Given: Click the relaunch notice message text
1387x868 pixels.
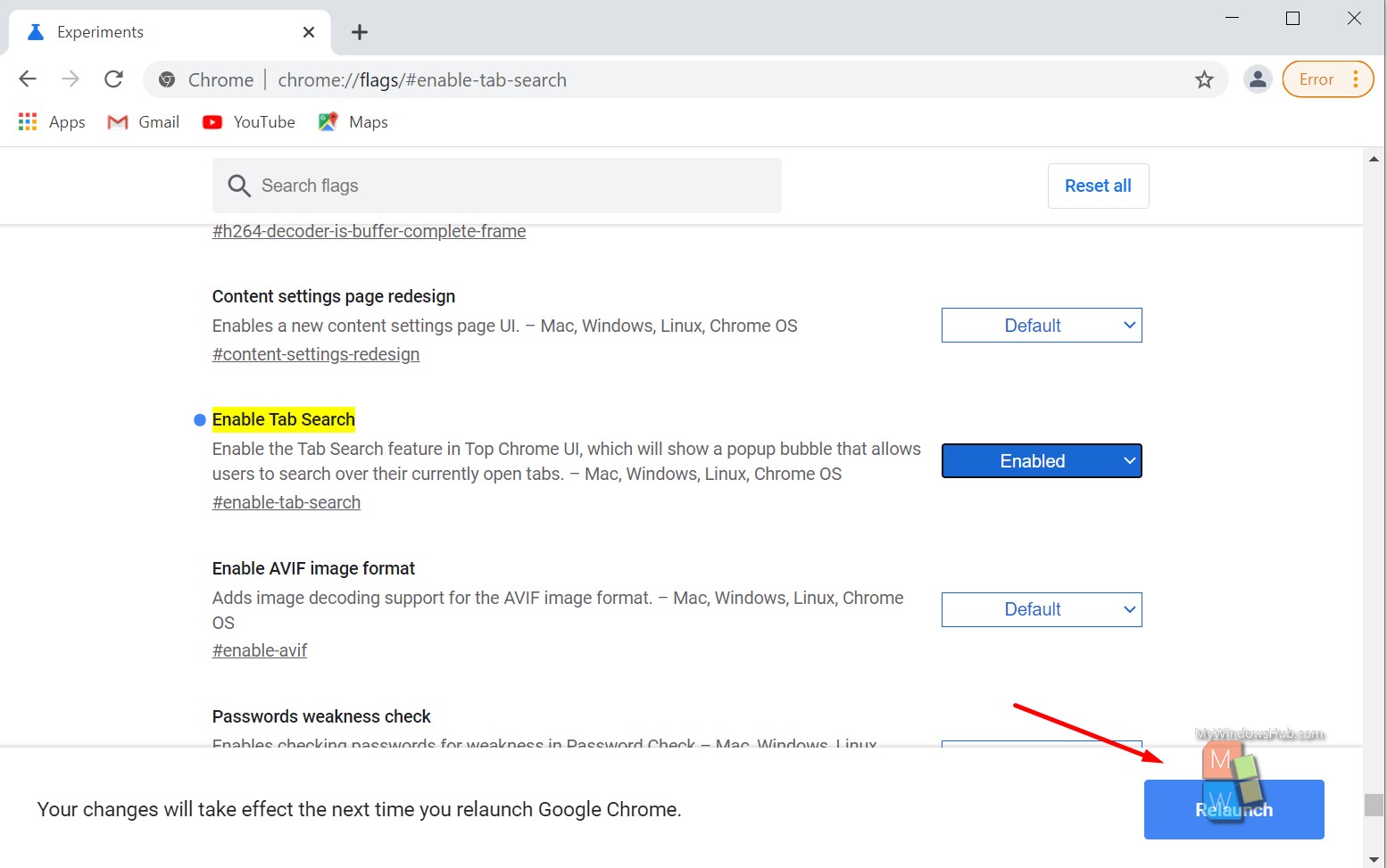Looking at the screenshot, I should [360, 809].
